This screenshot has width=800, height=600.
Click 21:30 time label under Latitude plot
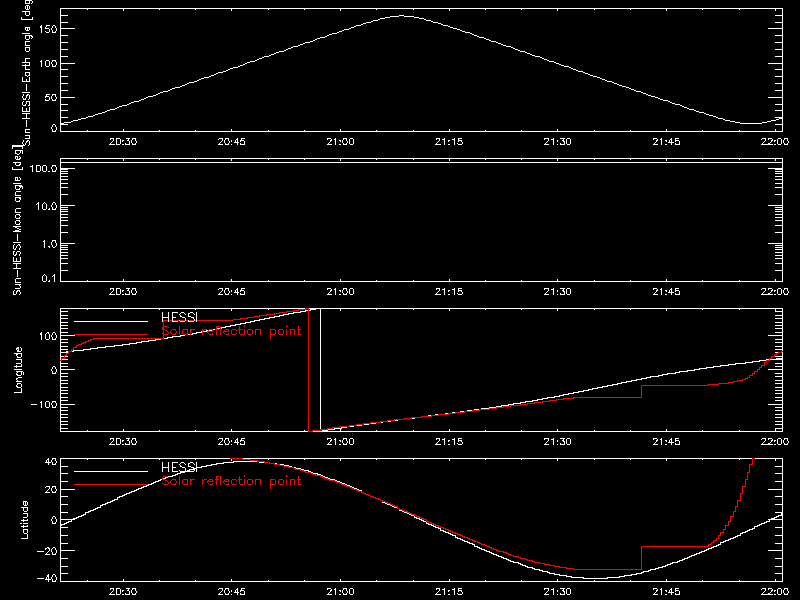558,592
